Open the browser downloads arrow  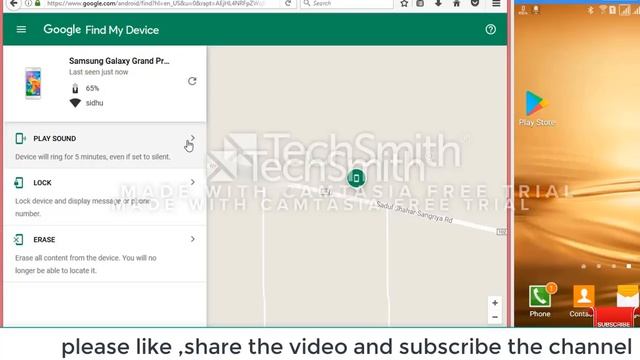click(x=438, y=3)
